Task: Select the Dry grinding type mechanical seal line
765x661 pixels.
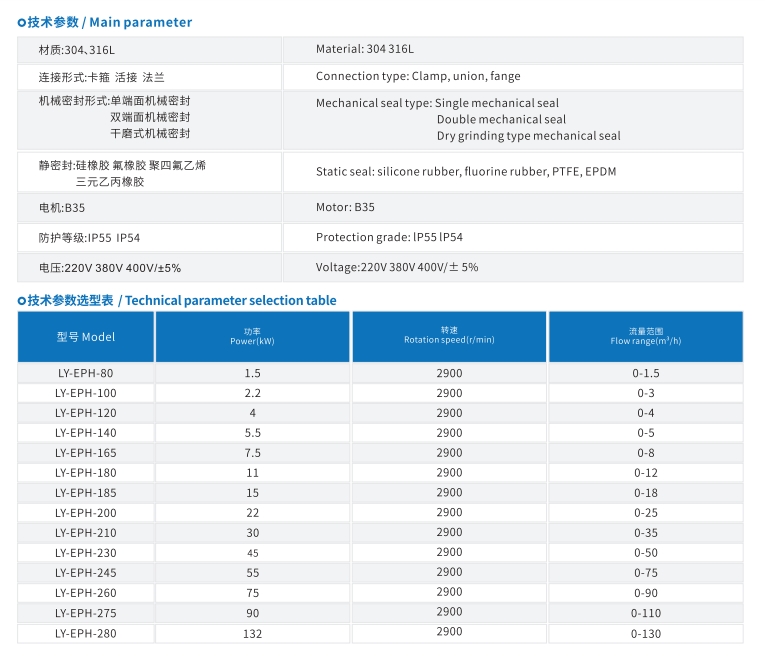Action: (528, 136)
